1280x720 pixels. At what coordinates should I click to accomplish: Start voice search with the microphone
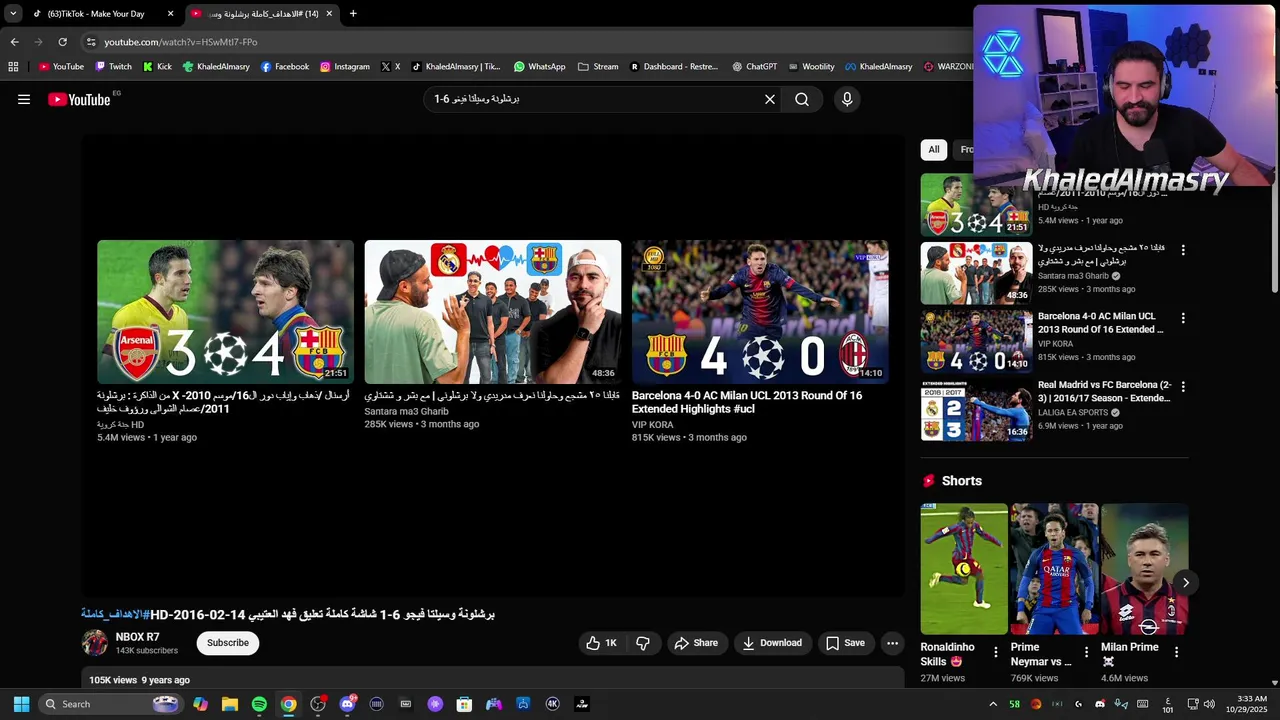847,99
